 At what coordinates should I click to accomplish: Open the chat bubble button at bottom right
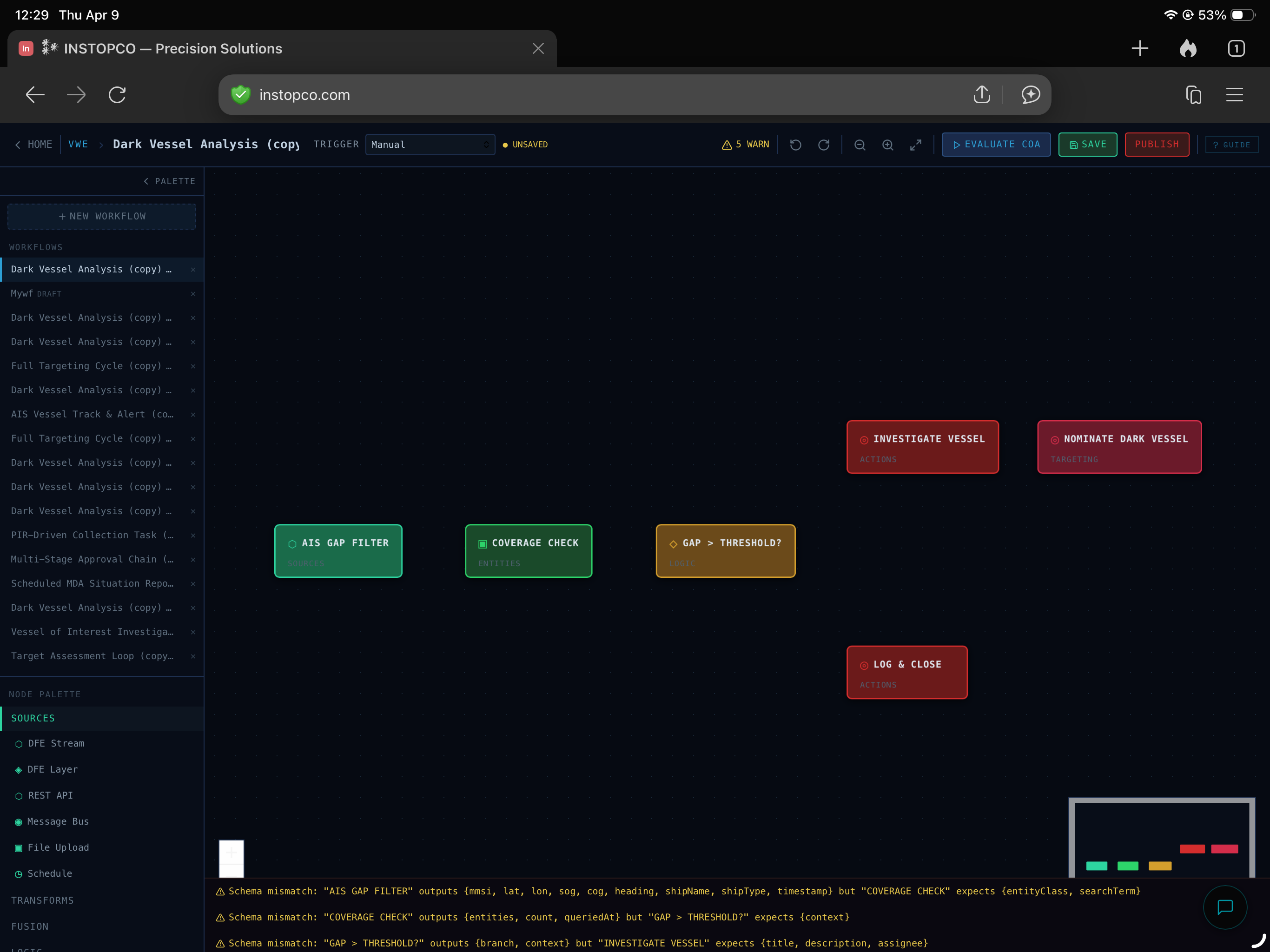click(x=1224, y=906)
